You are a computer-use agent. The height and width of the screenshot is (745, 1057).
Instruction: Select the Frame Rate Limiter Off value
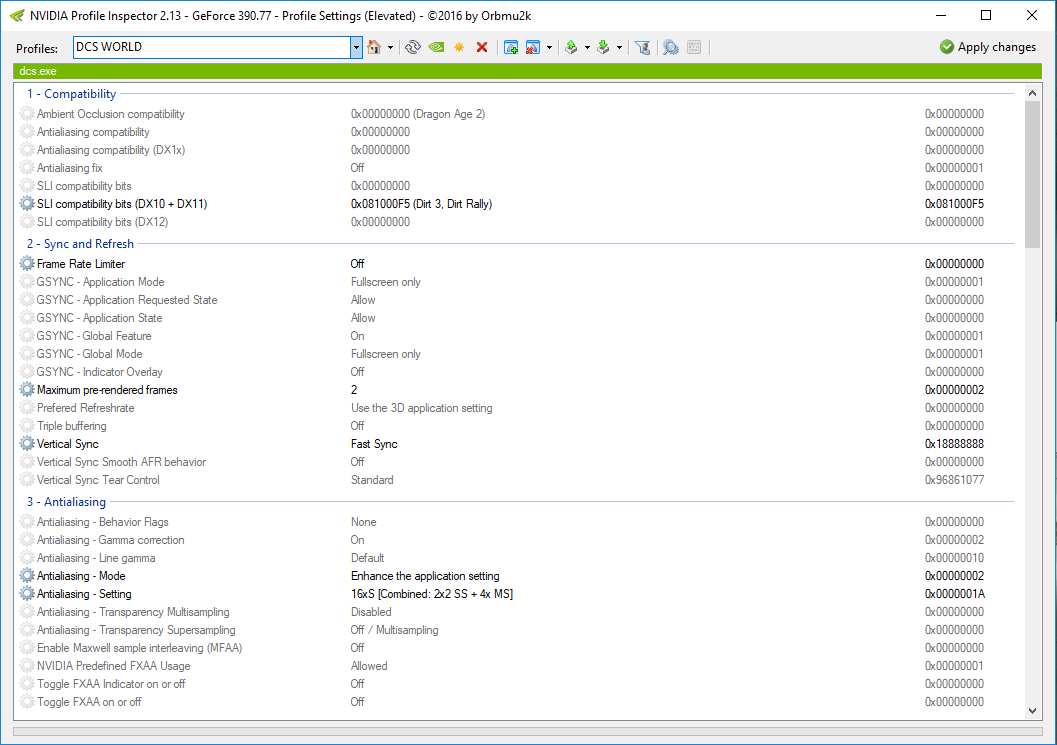coord(357,264)
